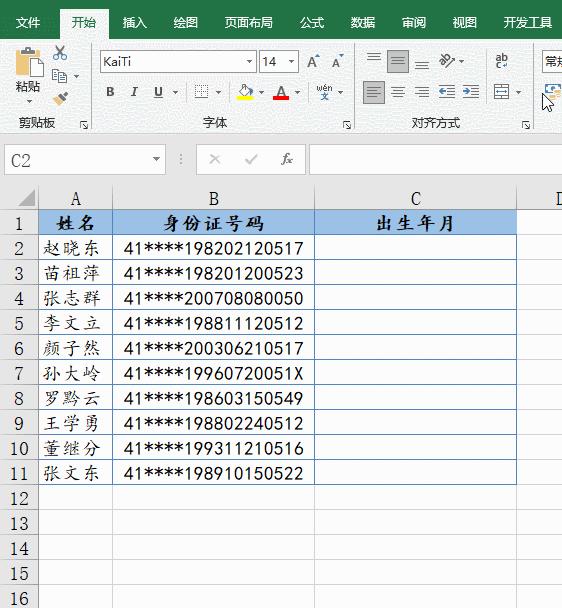Increase indent icon
This screenshot has width=562, height=608.
[471, 92]
